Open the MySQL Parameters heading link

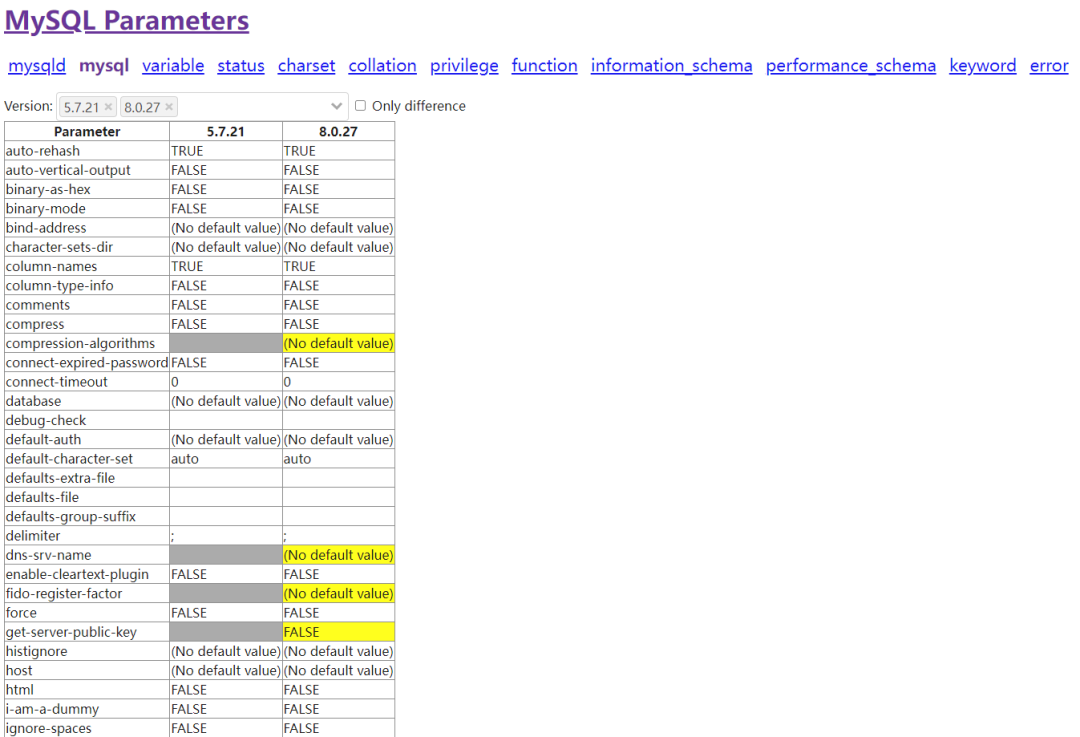127,21
